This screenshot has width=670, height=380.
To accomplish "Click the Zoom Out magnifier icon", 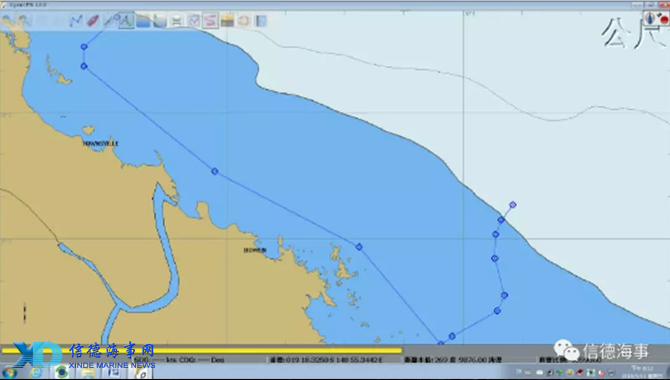I will coord(25,21).
